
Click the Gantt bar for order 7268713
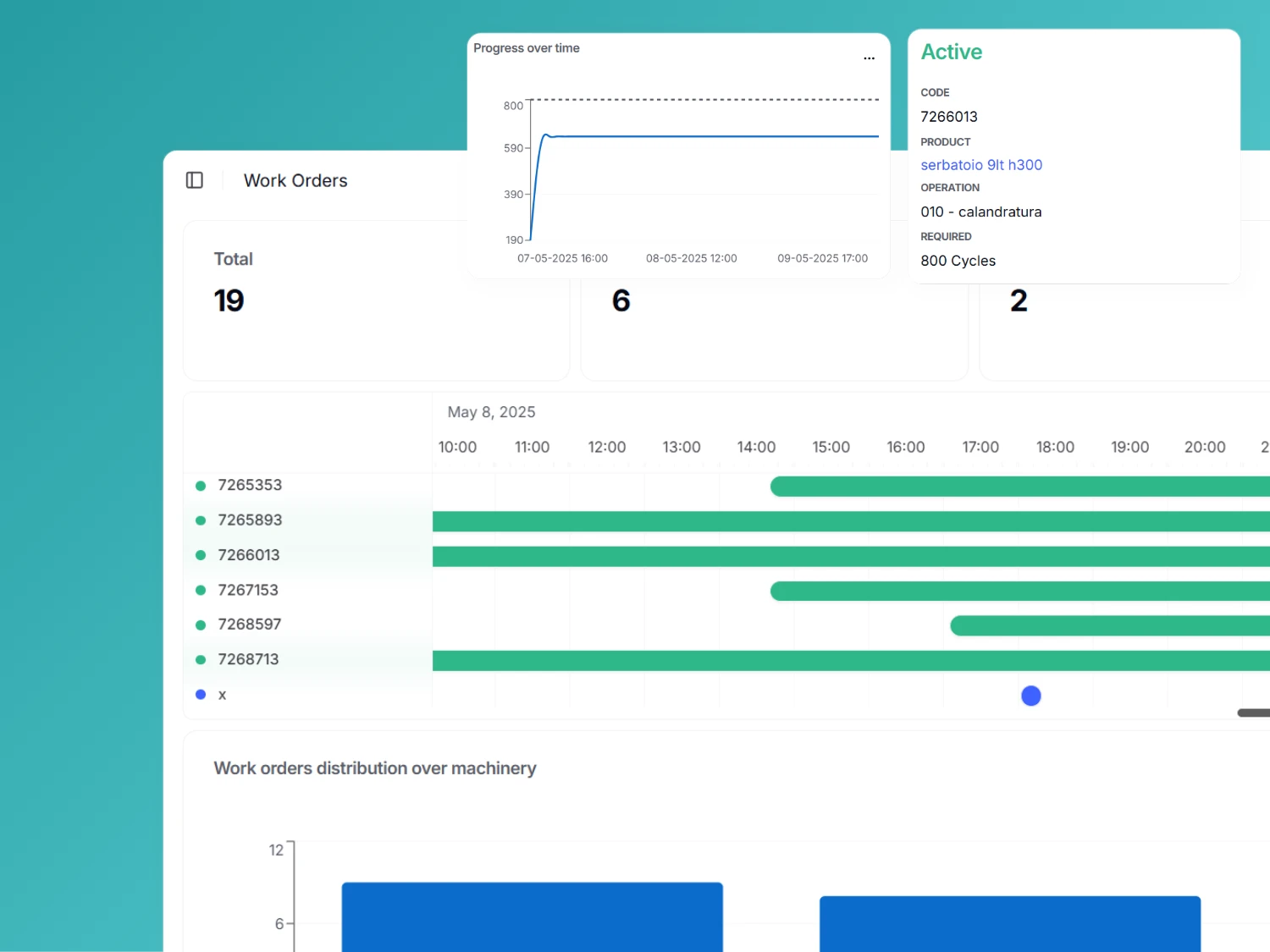coord(851,661)
